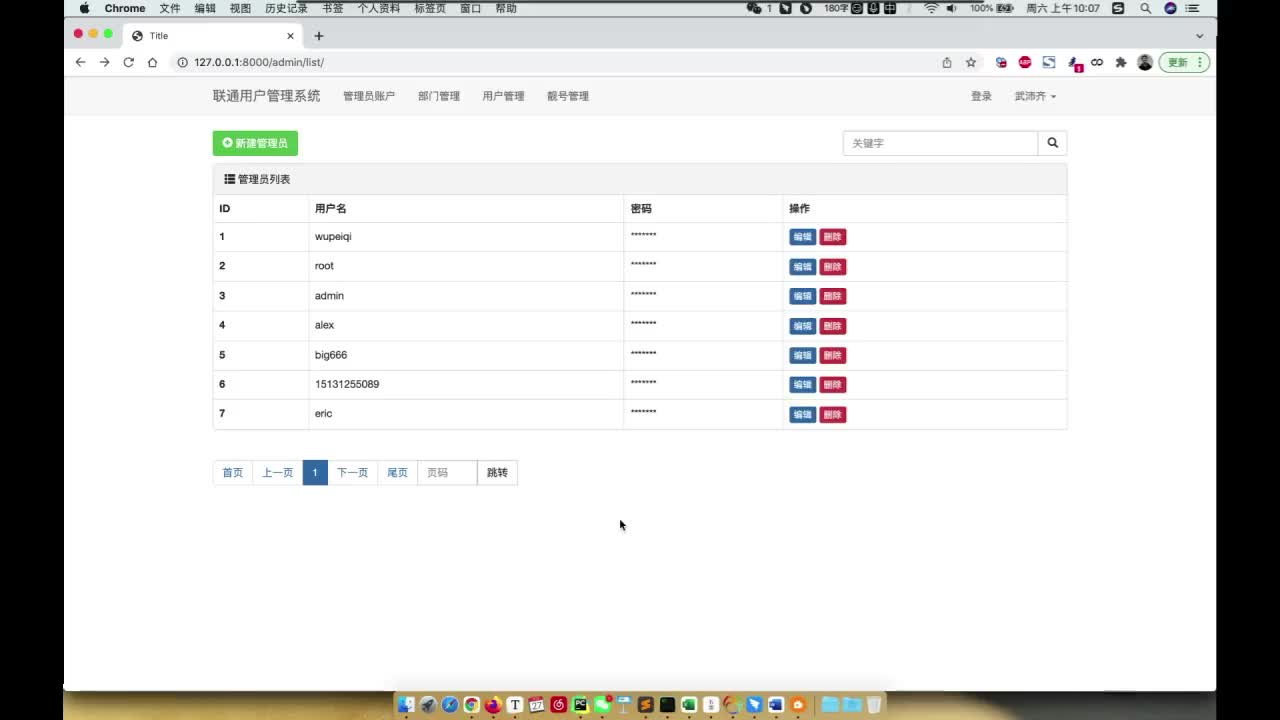Image resolution: width=1280 pixels, height=720 pixels.
Task: Open Chrome's 更新 menu button
Action: click(1185, 62)
